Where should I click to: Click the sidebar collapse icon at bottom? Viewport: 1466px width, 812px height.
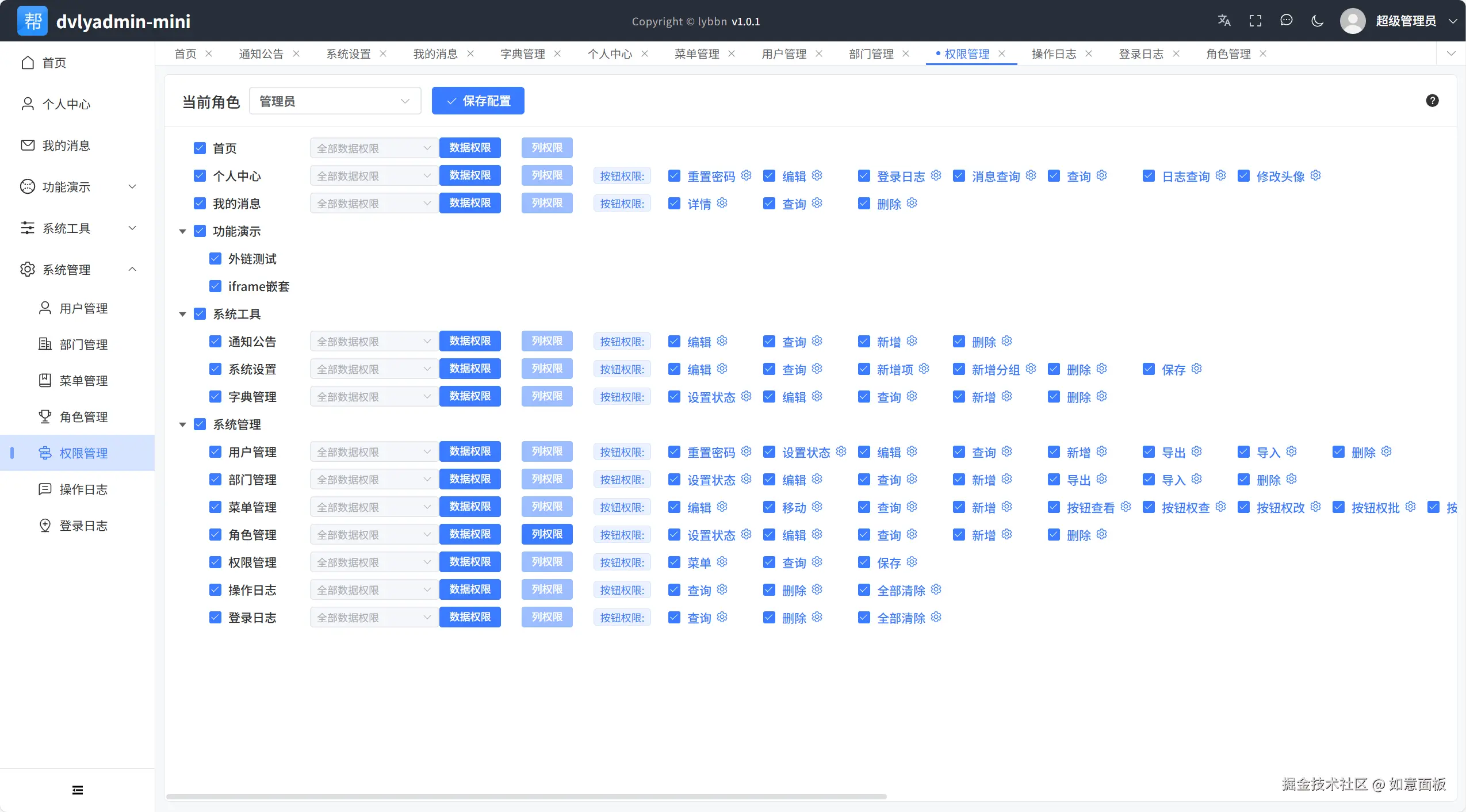pyautogui.click(x=77, y=790)
